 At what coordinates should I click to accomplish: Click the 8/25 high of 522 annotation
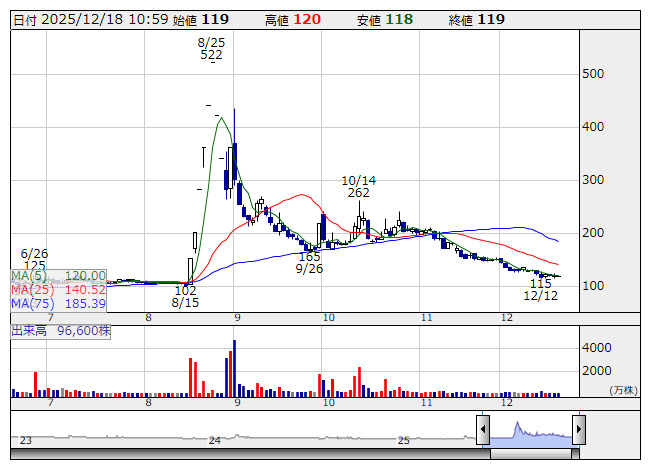pyautogui.click(x=211, y=49)
